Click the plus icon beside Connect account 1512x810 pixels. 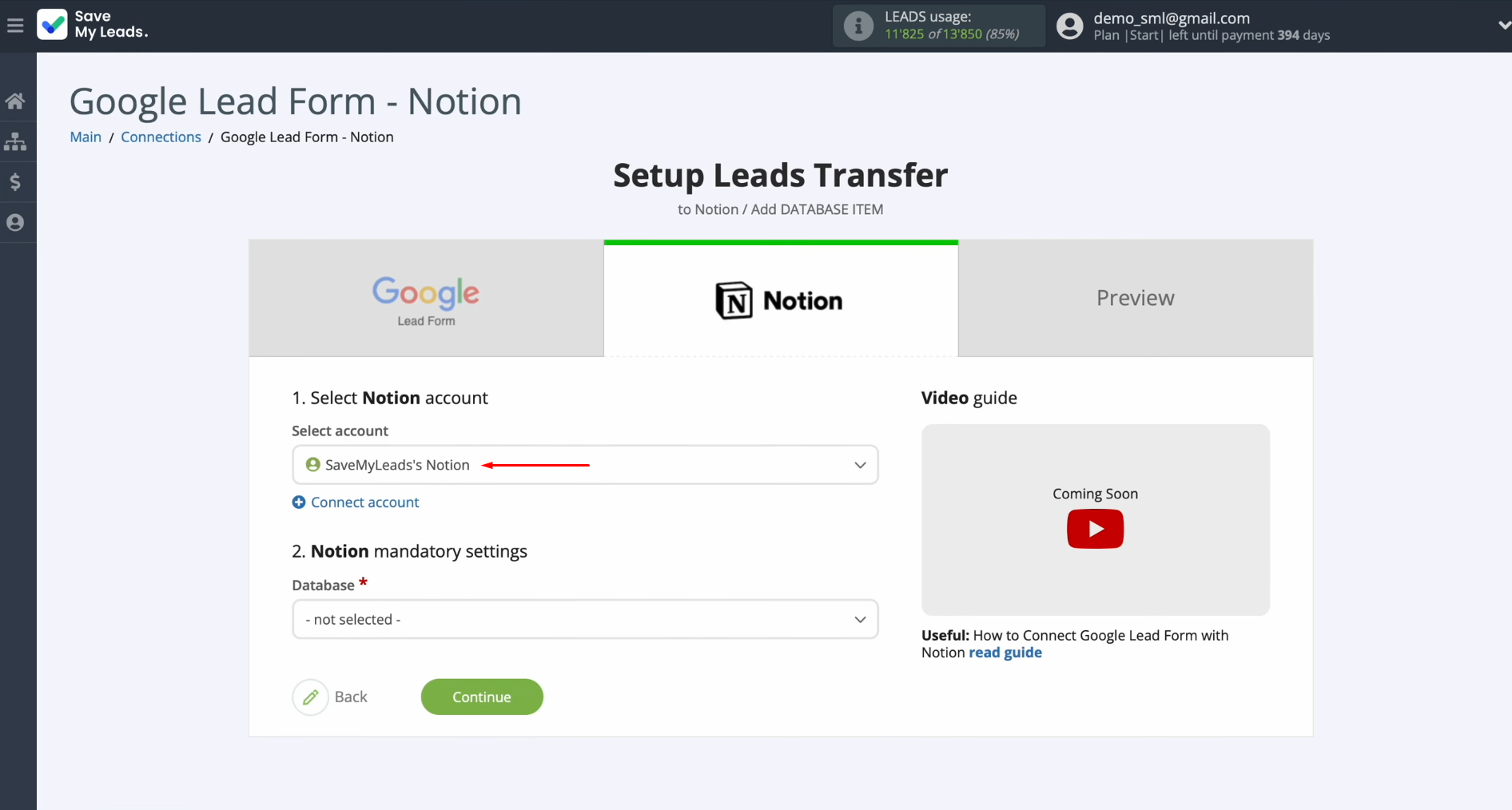(299, 502)
